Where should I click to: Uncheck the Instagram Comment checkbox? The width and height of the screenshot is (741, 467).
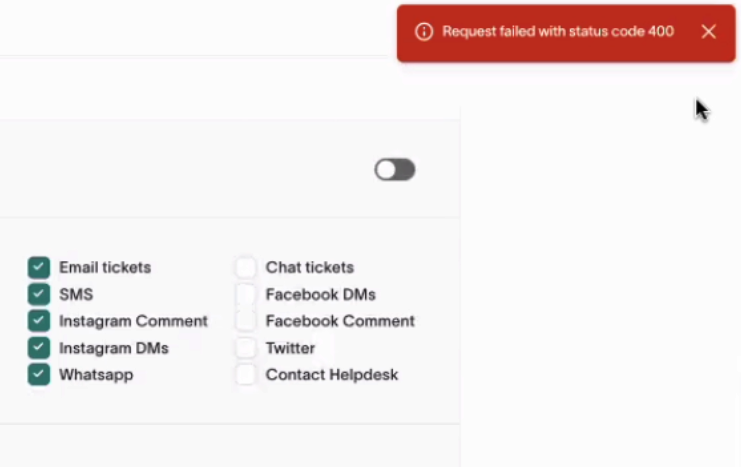coord(39,321)
